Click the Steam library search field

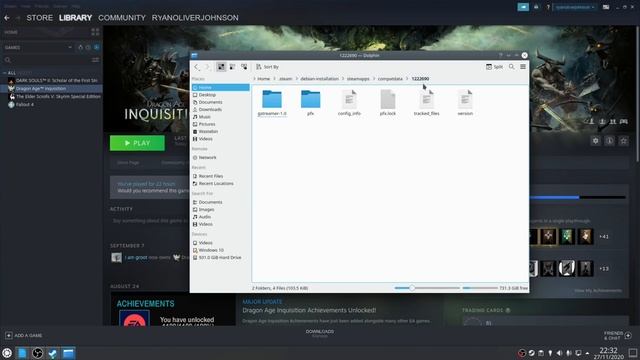point(47,60)
